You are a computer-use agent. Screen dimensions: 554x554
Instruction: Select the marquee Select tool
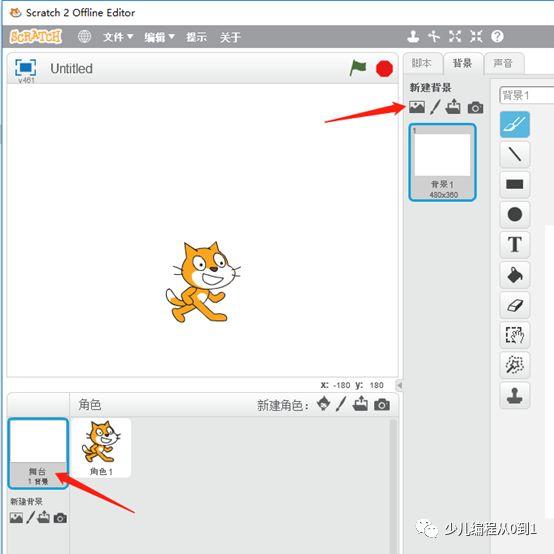515,335
